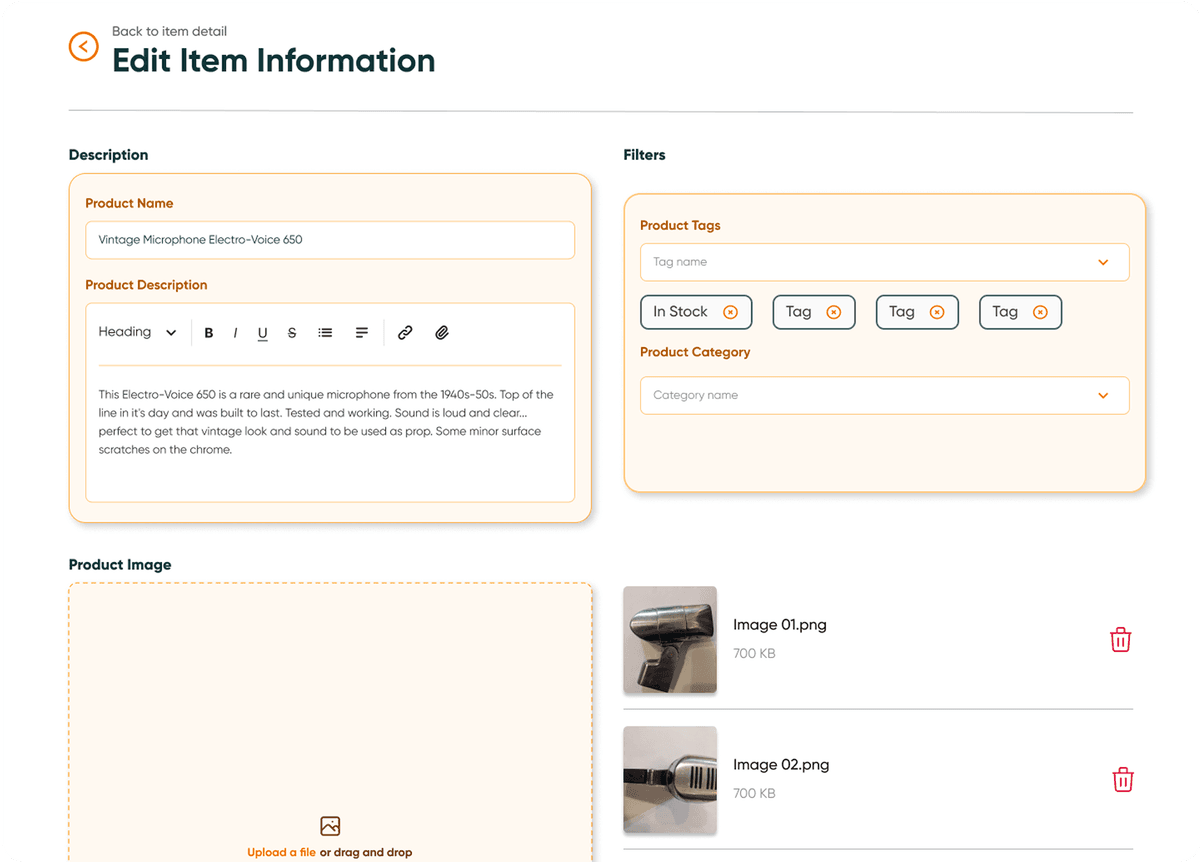This screenshot has height=862, width=1200.
Task: Delete Image 01.png with trash icon
Action: click(x=1120, y=640)
